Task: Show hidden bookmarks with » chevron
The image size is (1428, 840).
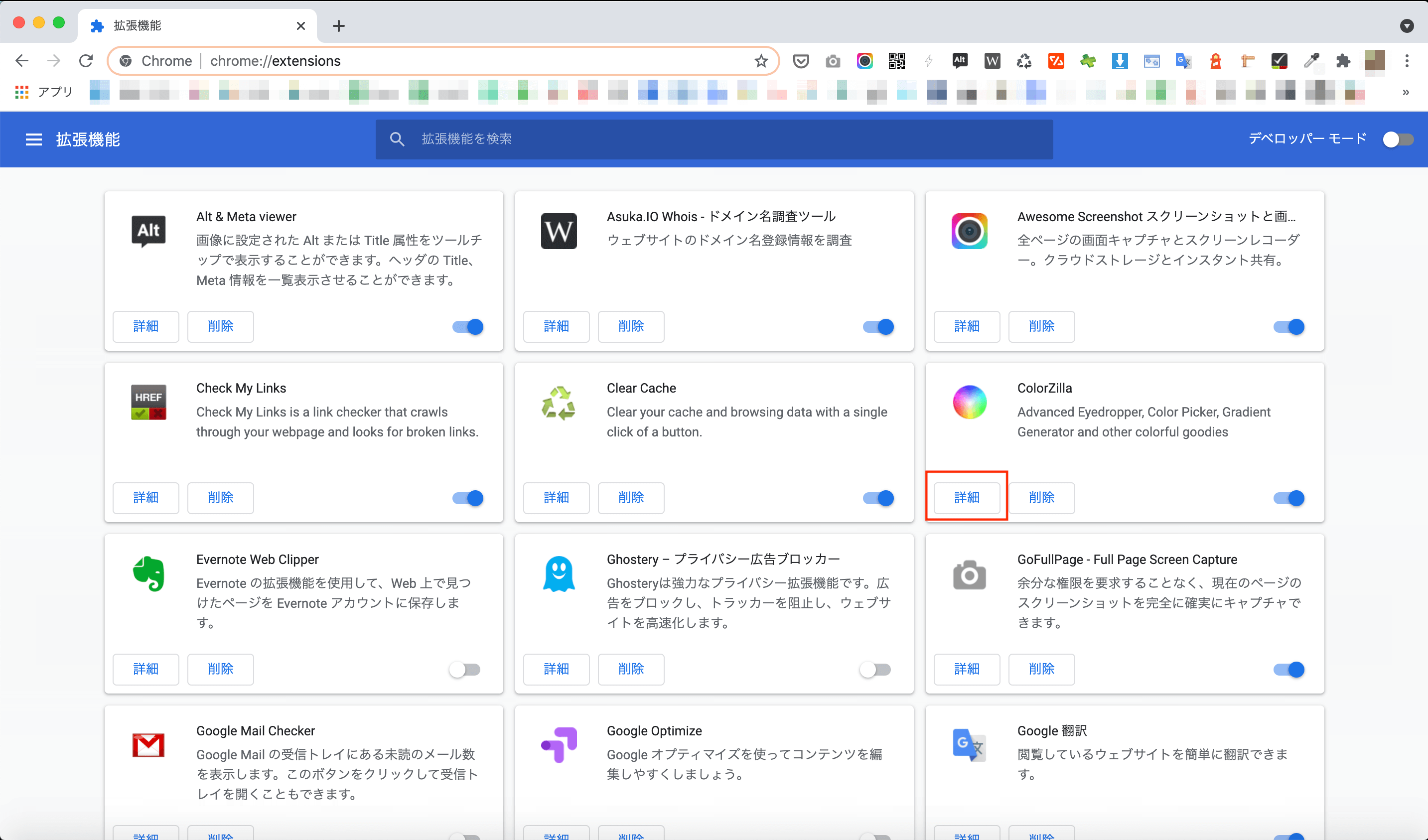Action: coord(1406,92)
